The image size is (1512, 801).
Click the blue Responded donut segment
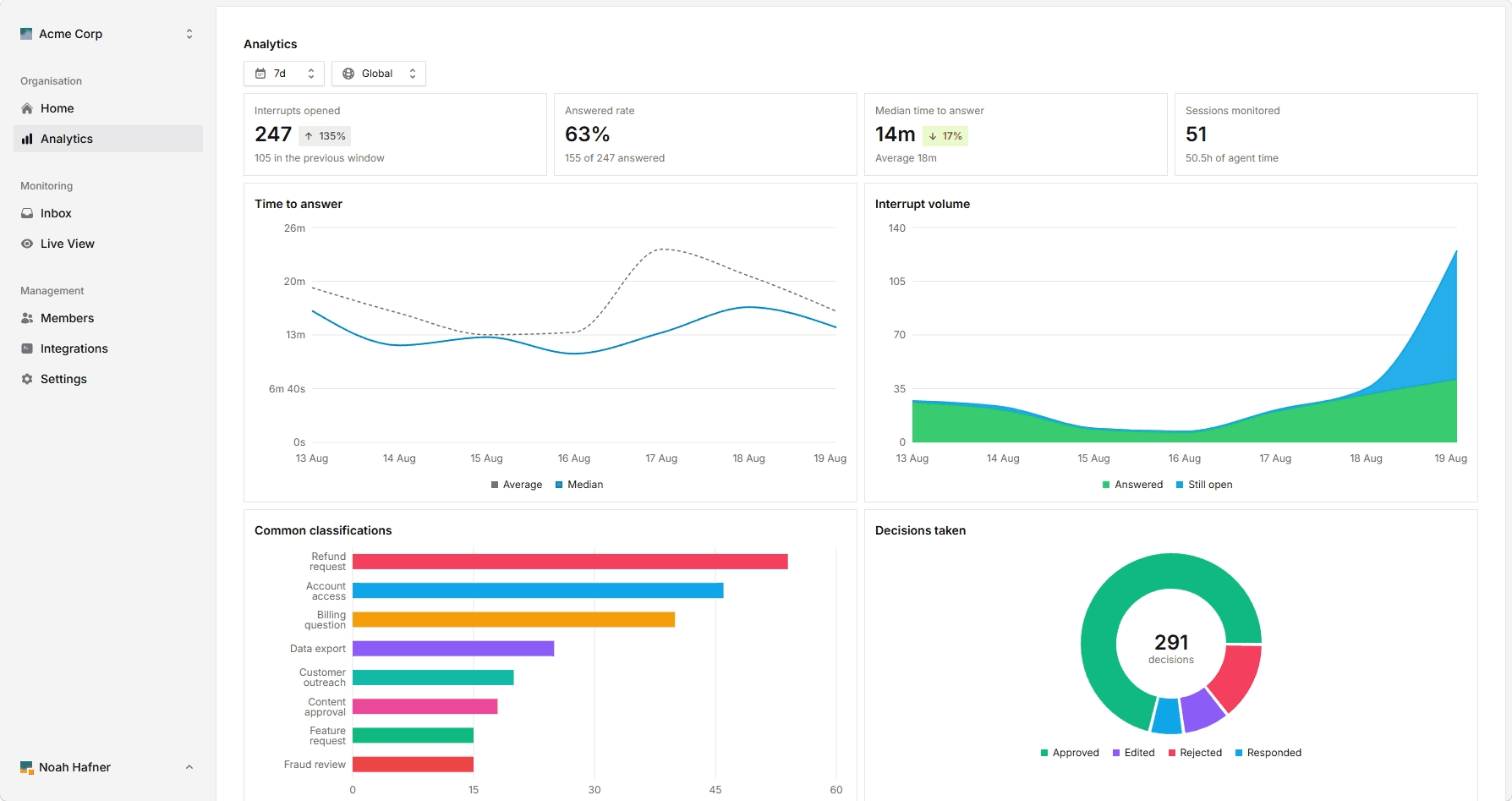[1167, 716]
